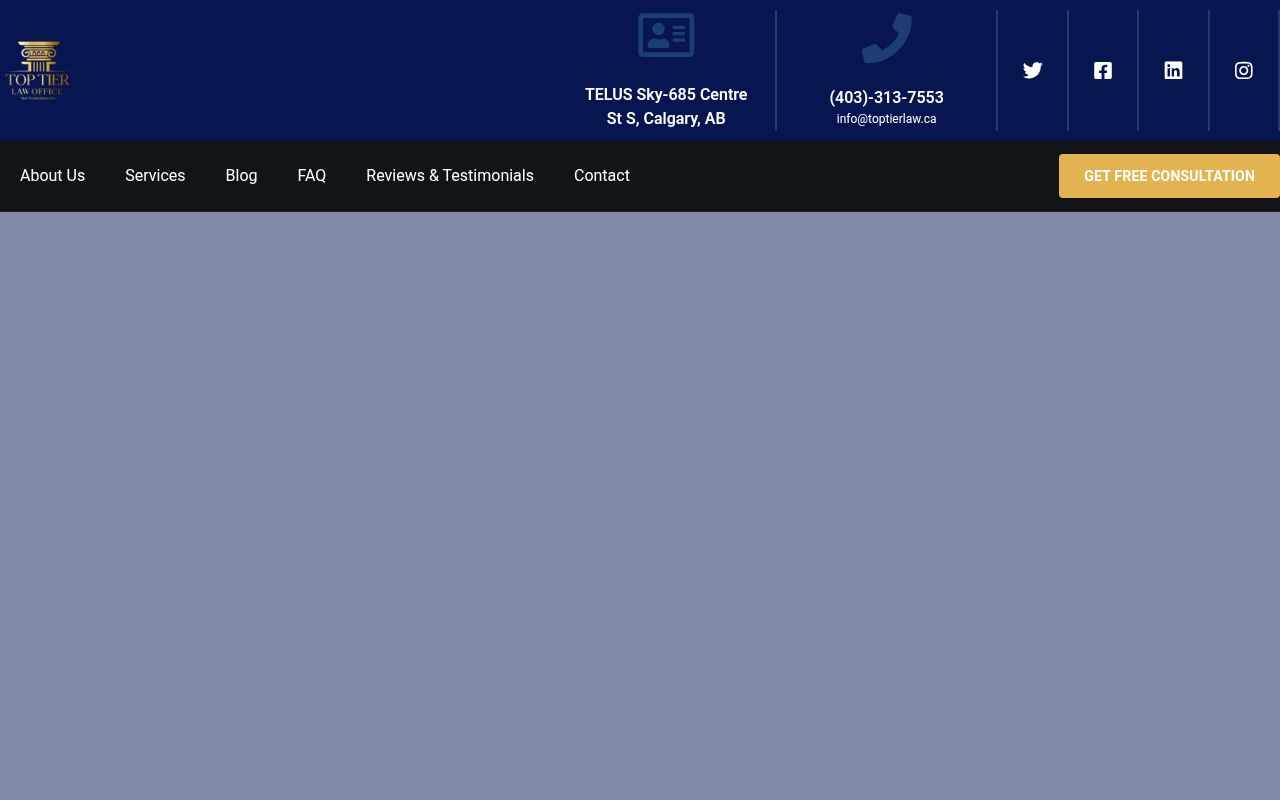Click the info@toptierlaw.ca email address

886,119
